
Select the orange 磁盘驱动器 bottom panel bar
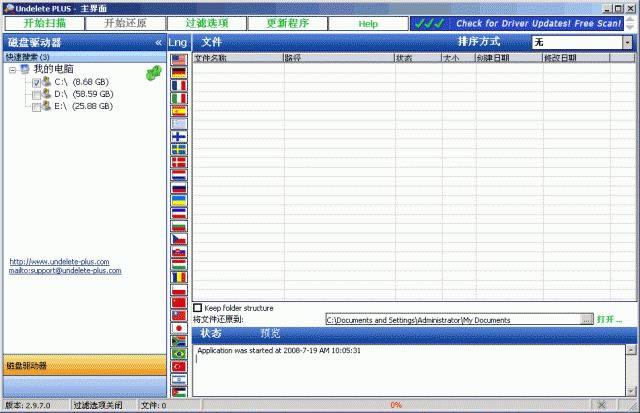click(85, 365)
